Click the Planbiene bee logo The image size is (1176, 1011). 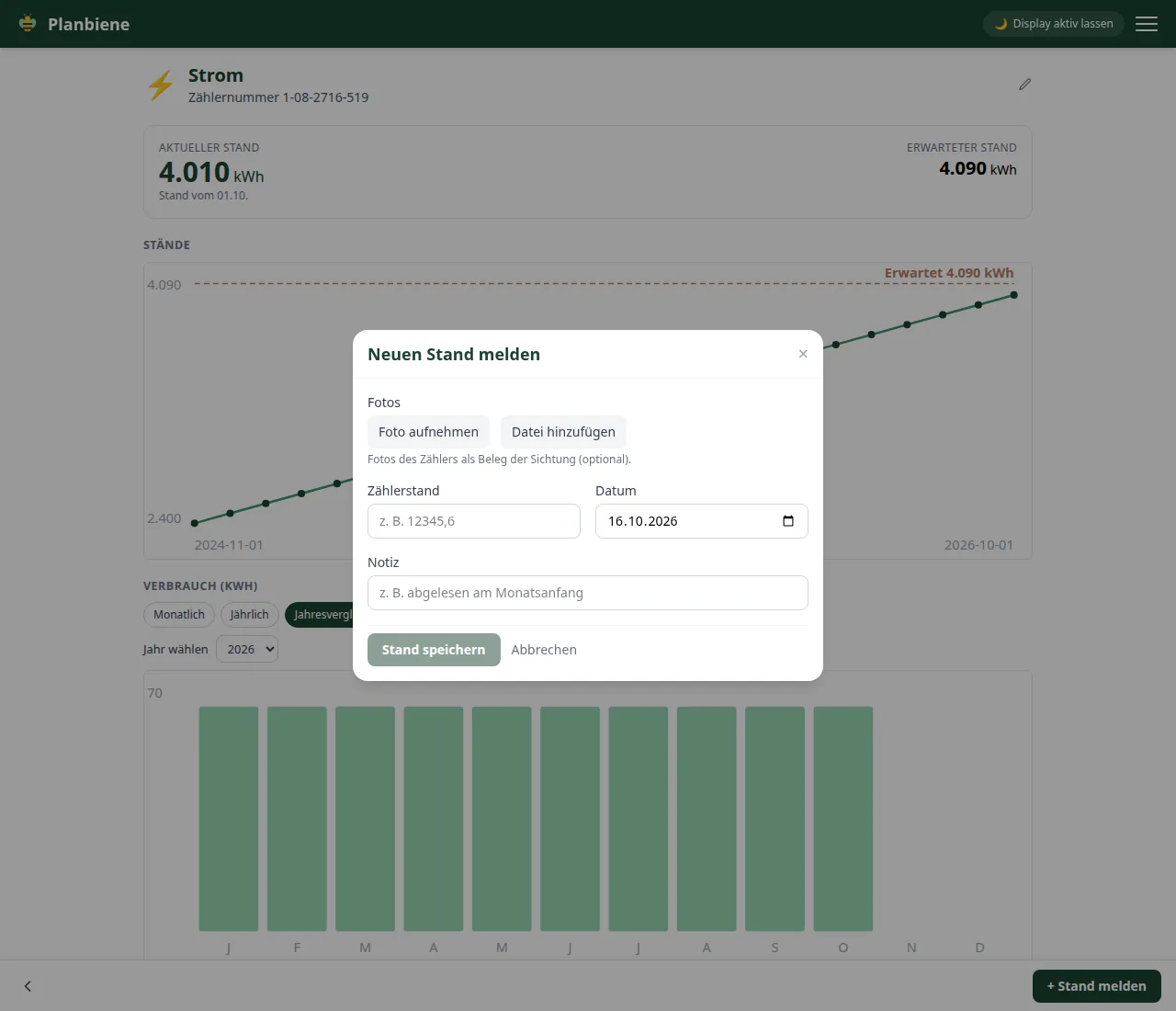click(x=28, y=24)
